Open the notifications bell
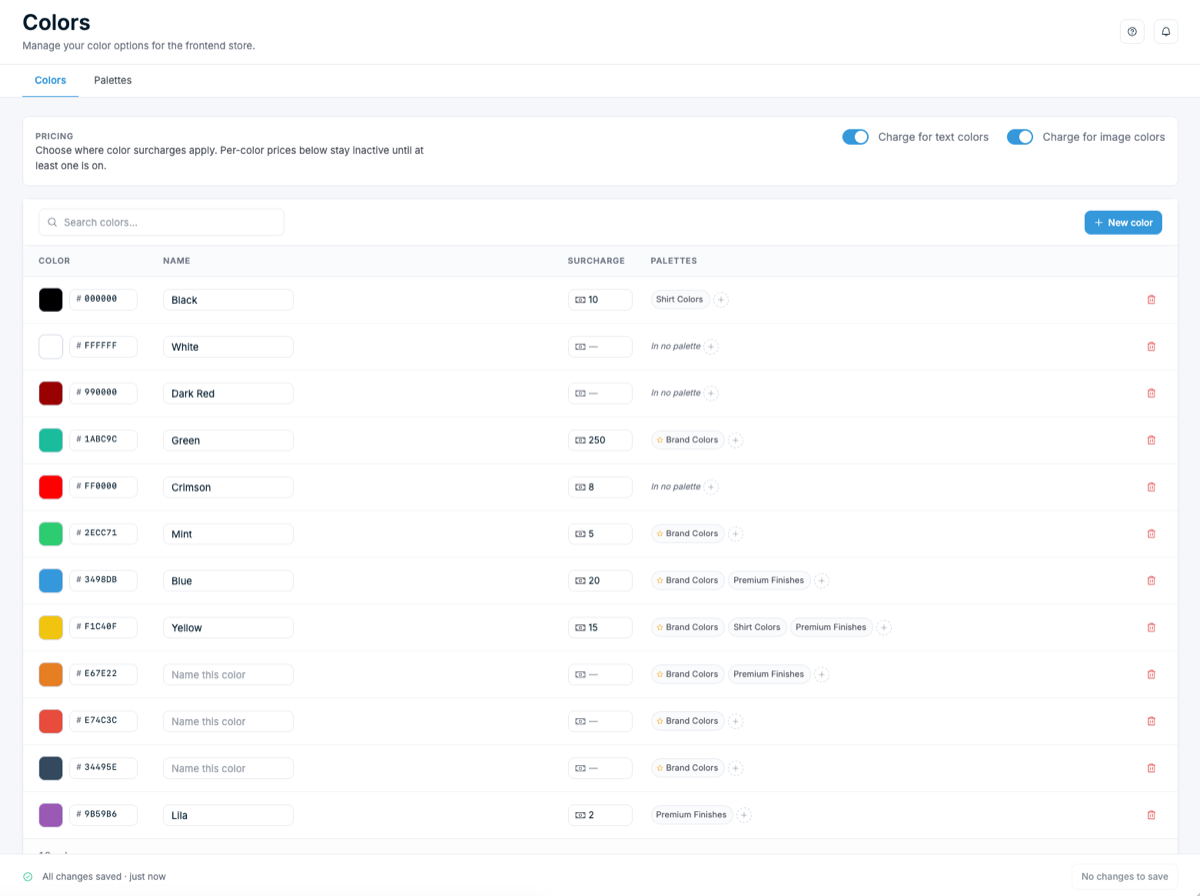Viewport: 1200px width, 896px height. (1166, 32)
